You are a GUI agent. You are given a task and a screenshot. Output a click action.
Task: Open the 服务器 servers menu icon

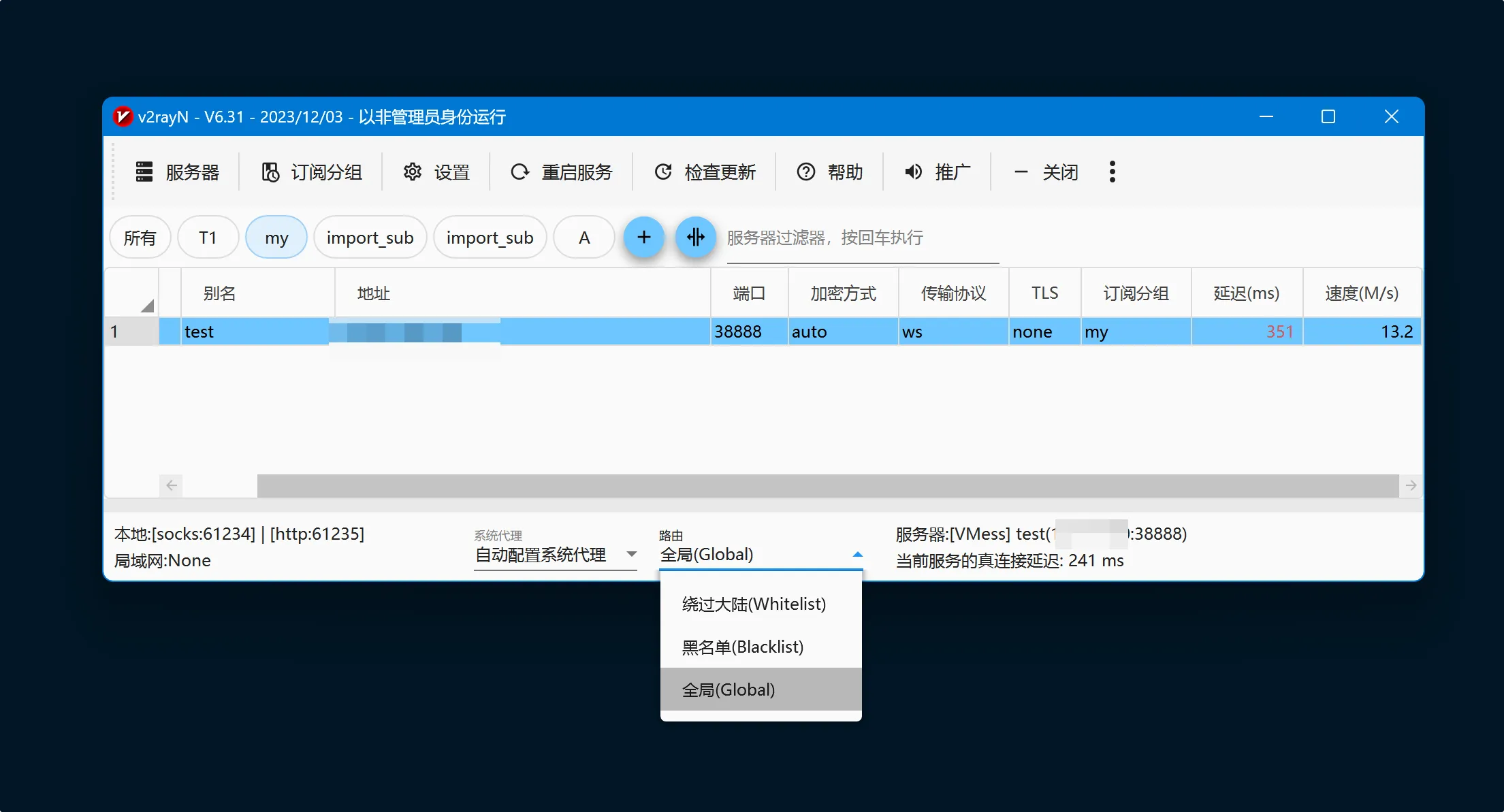click(x=144, y=172)
